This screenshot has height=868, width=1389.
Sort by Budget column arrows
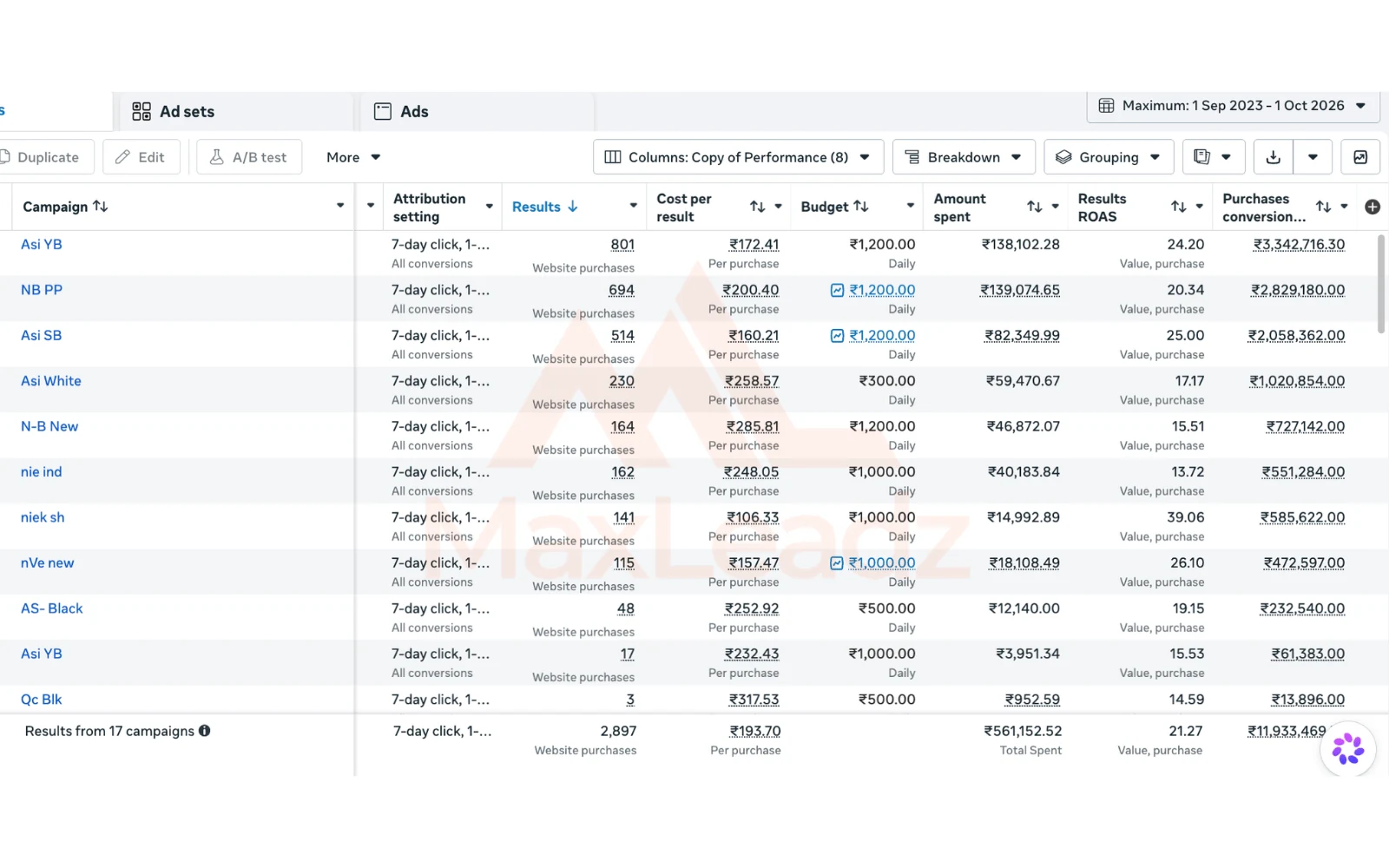(861, 207)
